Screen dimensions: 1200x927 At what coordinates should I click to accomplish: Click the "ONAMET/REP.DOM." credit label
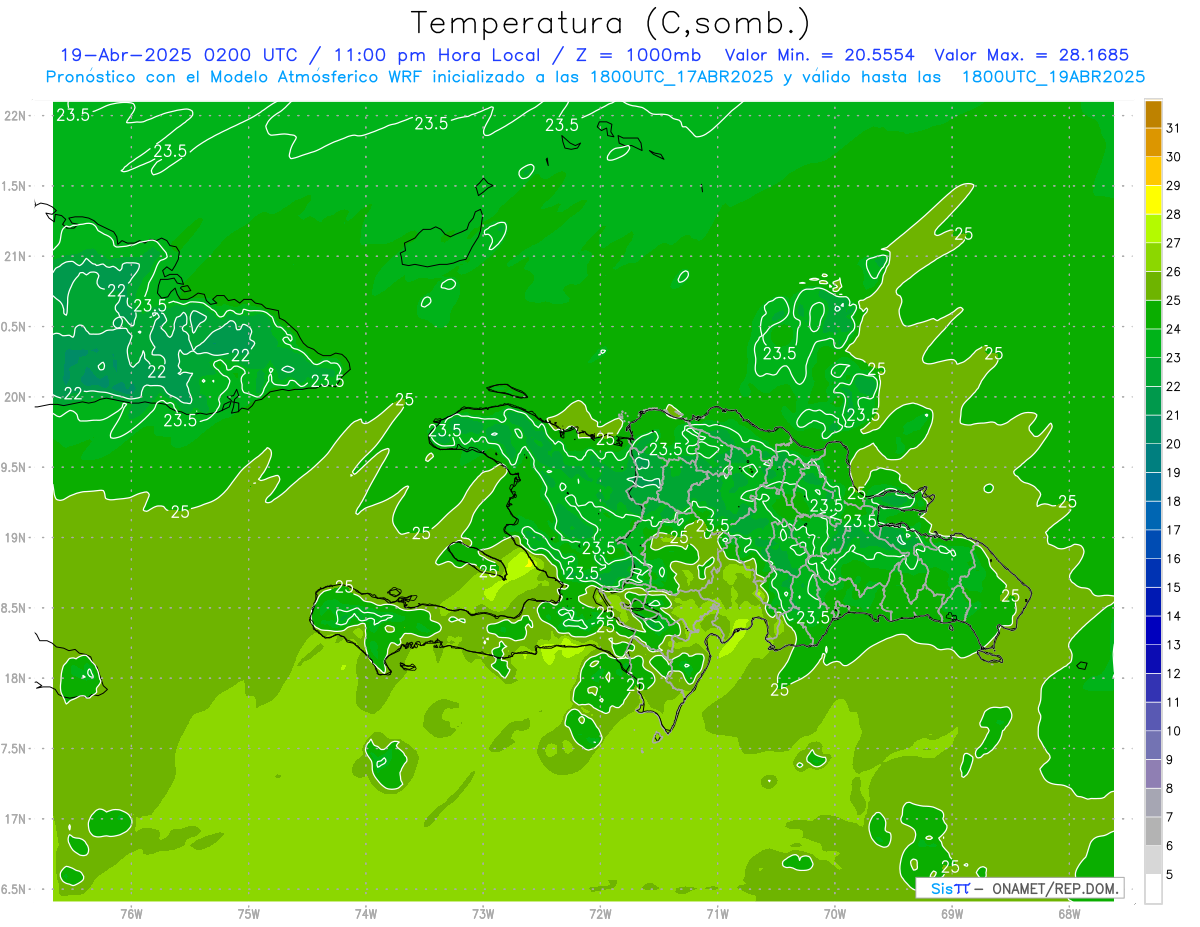[1056, 888]
